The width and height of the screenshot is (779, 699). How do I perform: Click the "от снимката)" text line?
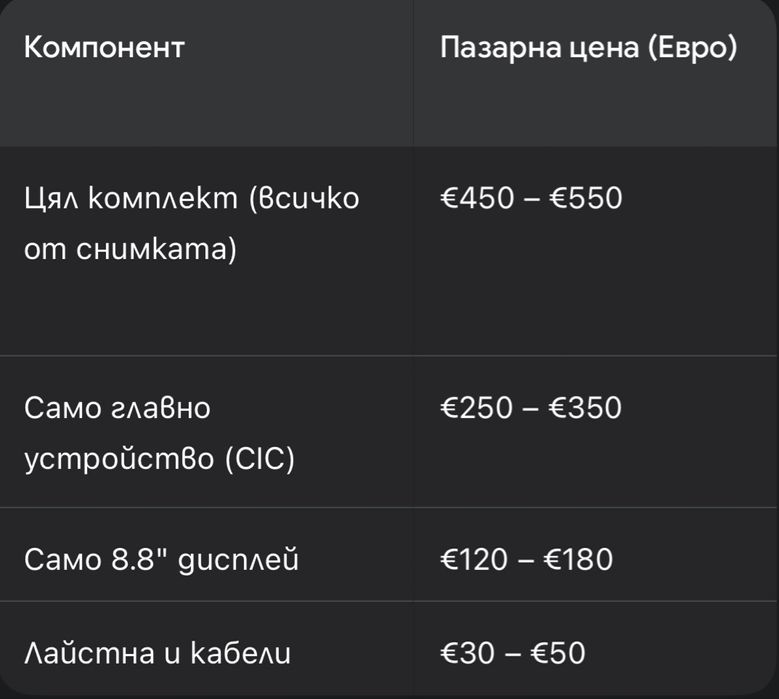[x=130, y=249]
